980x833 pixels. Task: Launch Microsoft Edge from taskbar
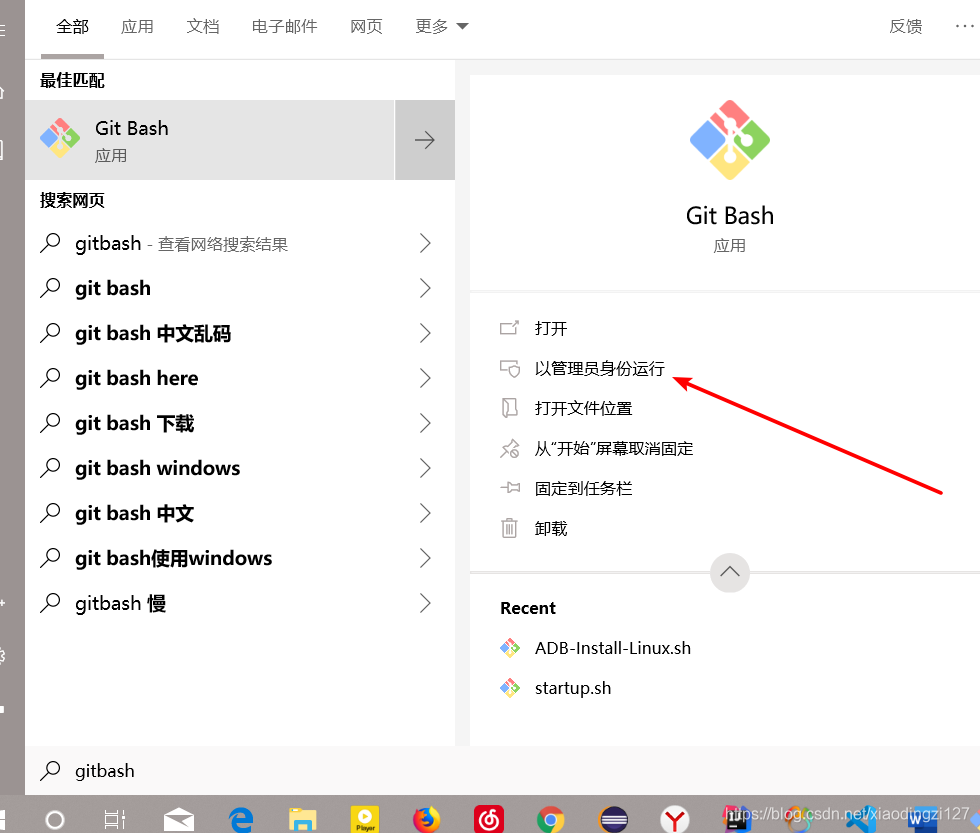click(241, 819)
